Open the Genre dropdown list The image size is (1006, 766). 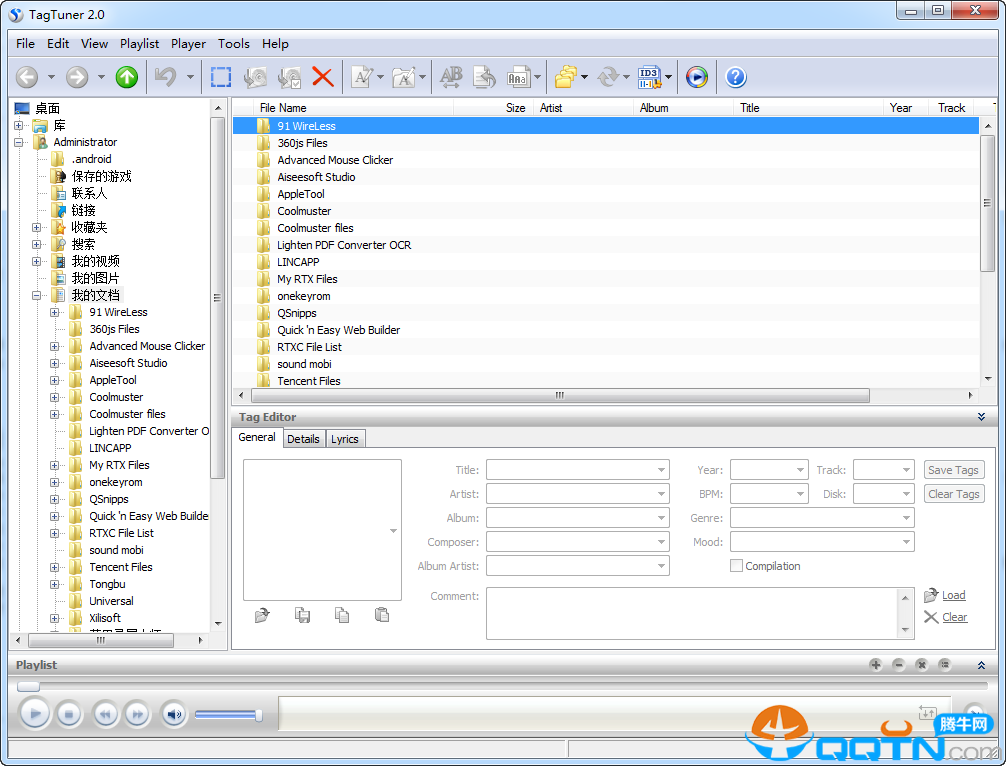click(906, 518)
